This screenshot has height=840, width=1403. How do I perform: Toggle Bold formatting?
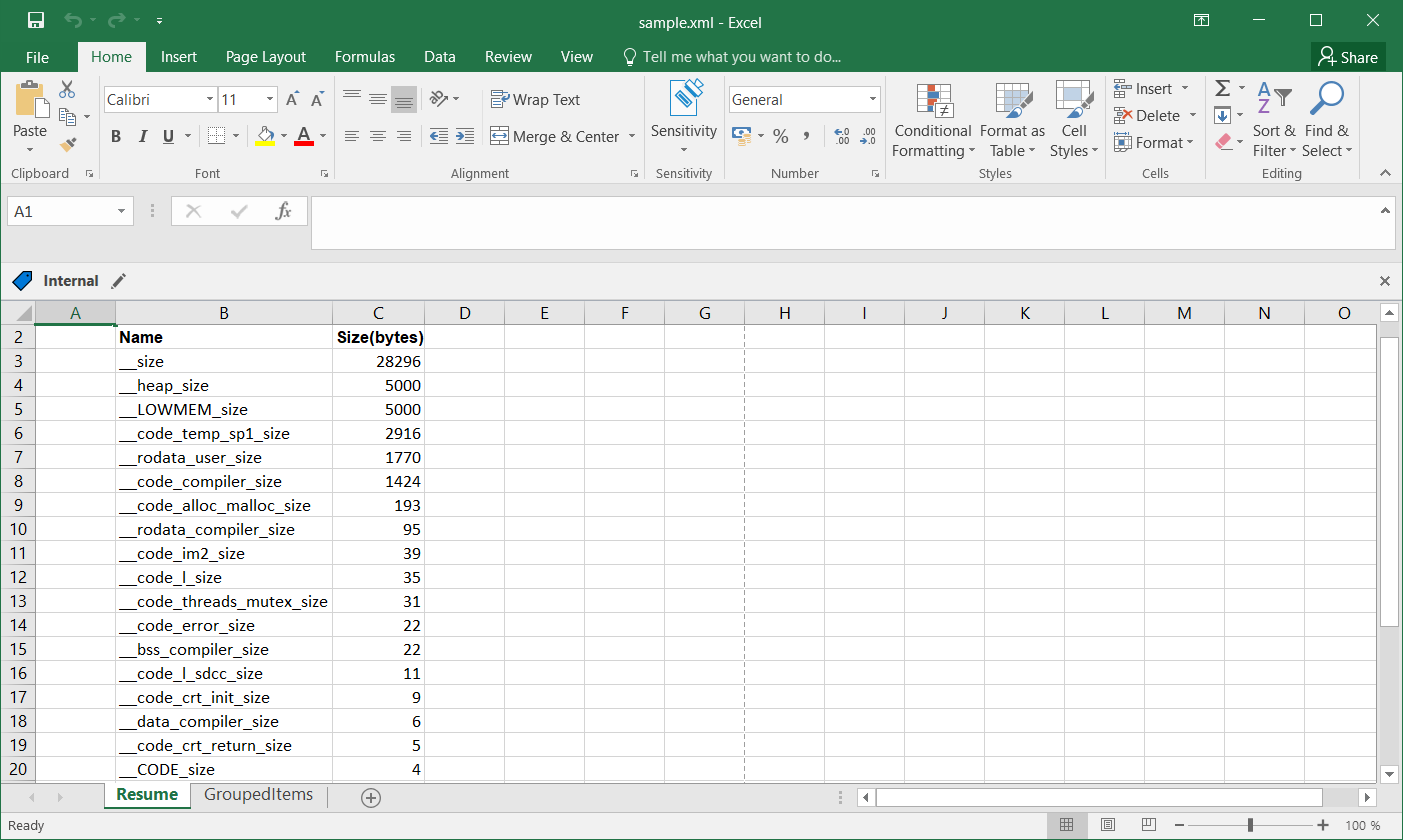point(116,136)
